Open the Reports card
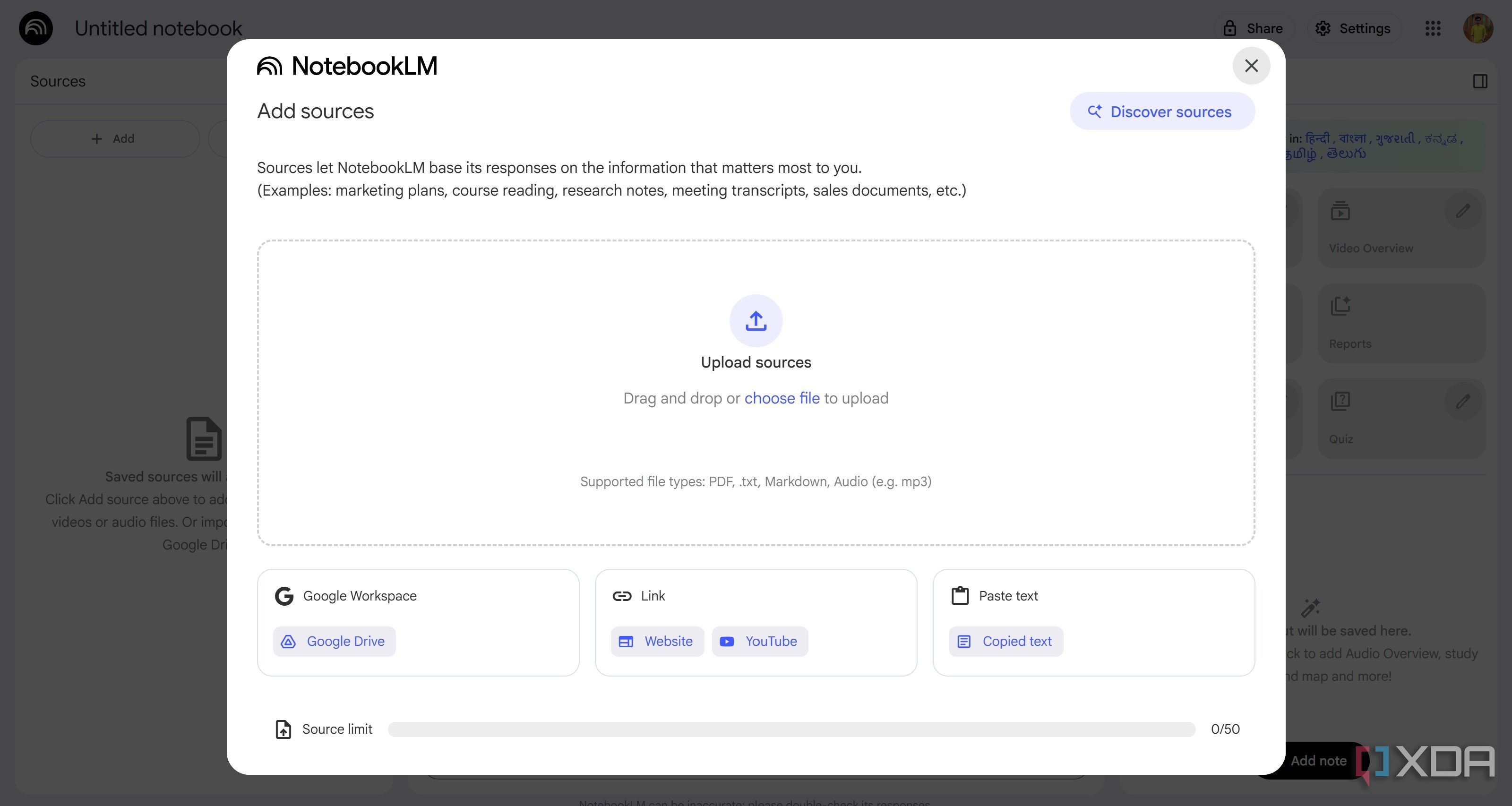This screenshot has height=806, width=1512. [x=1401, y=324]
